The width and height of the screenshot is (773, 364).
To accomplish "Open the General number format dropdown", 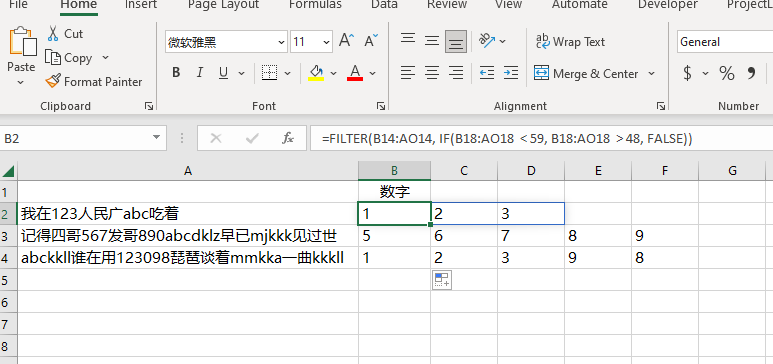I will [x=725, y=42].
